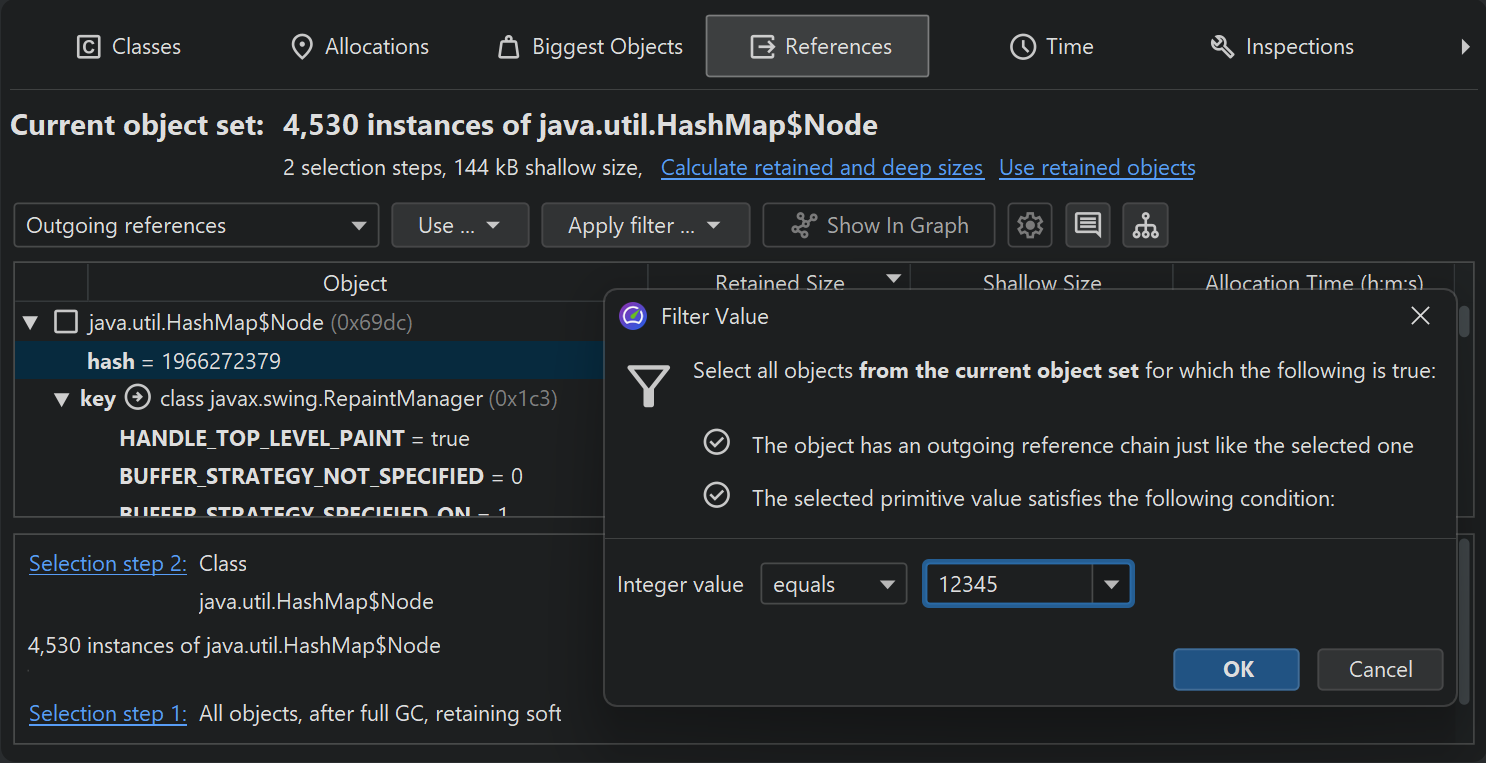
Task: Open the equals condition dropdown
Action: coord(833,585)
